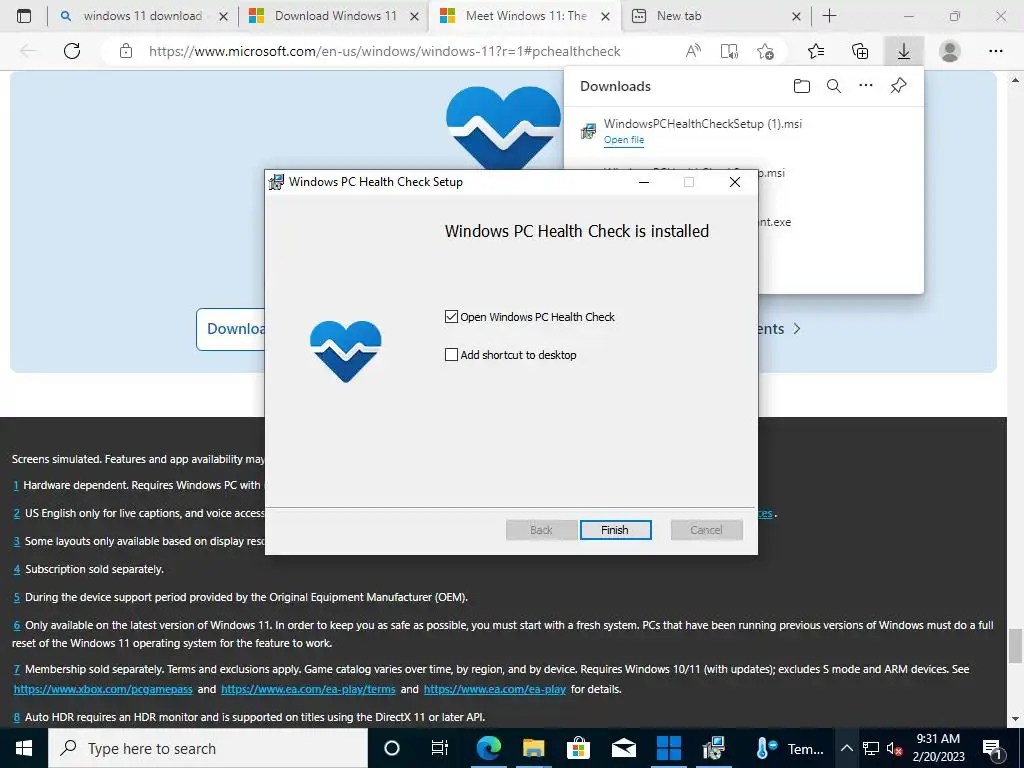
Task: Open Microsoft Store from the taskbar
Action: 578,748
